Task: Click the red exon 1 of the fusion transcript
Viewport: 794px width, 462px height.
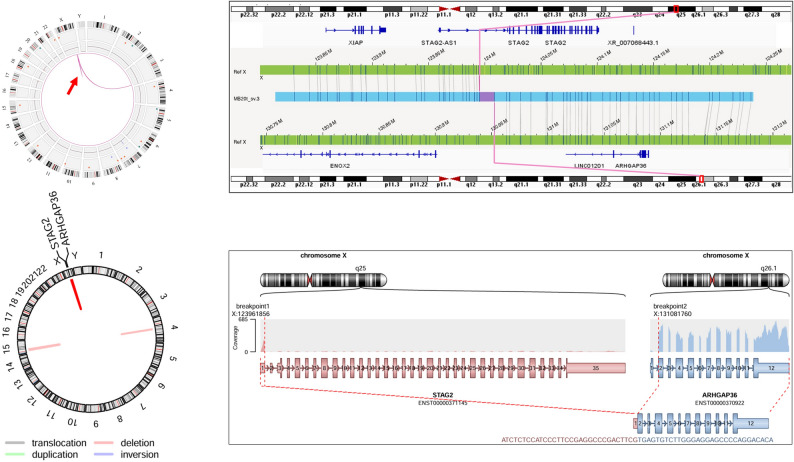Action: click(x=635, y=423)
